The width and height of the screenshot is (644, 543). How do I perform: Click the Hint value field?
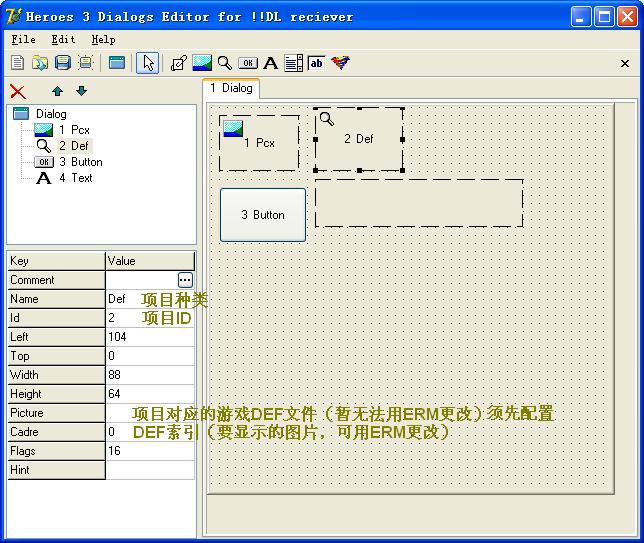pos(150,470)
